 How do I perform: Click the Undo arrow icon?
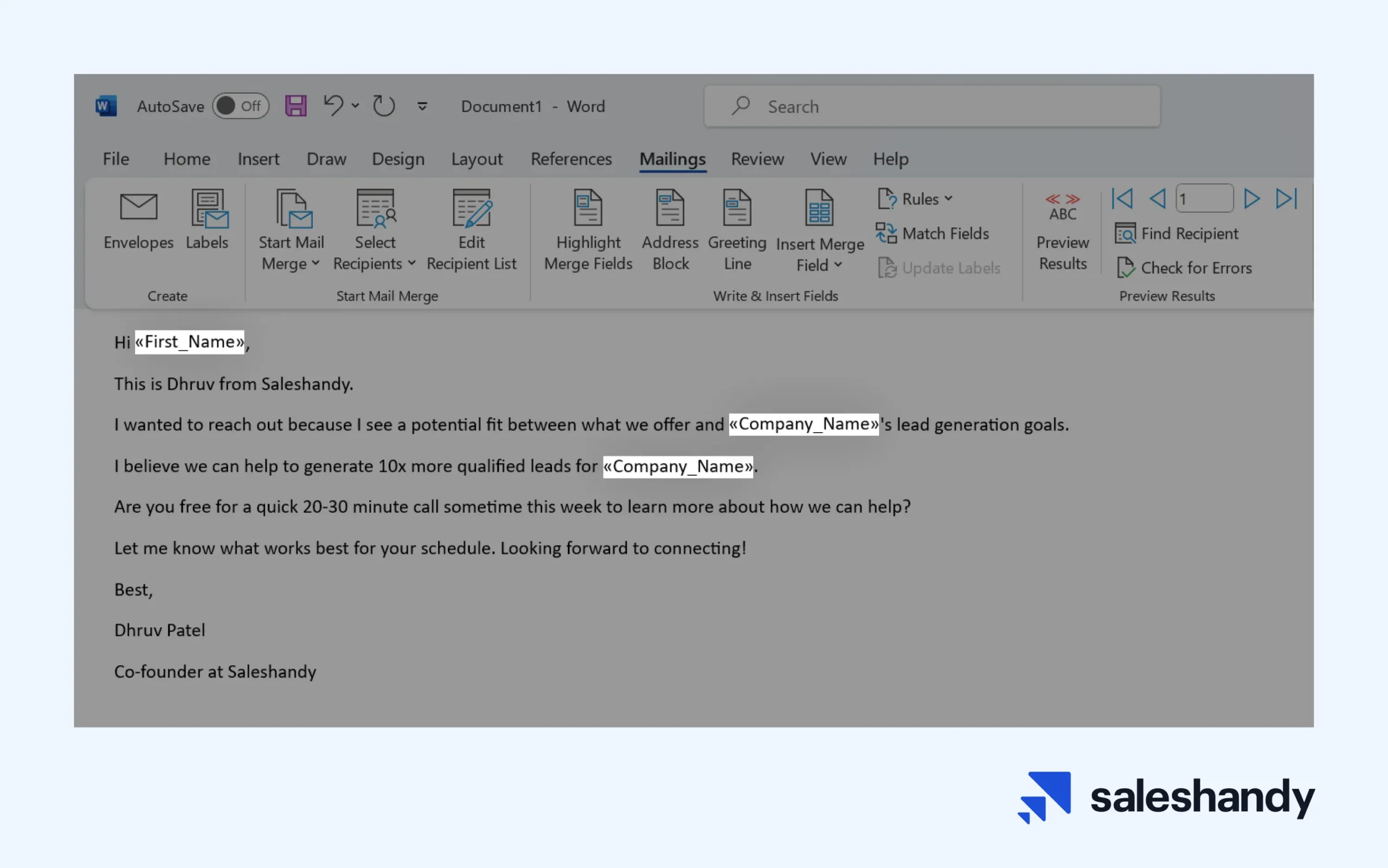[333, 106]
